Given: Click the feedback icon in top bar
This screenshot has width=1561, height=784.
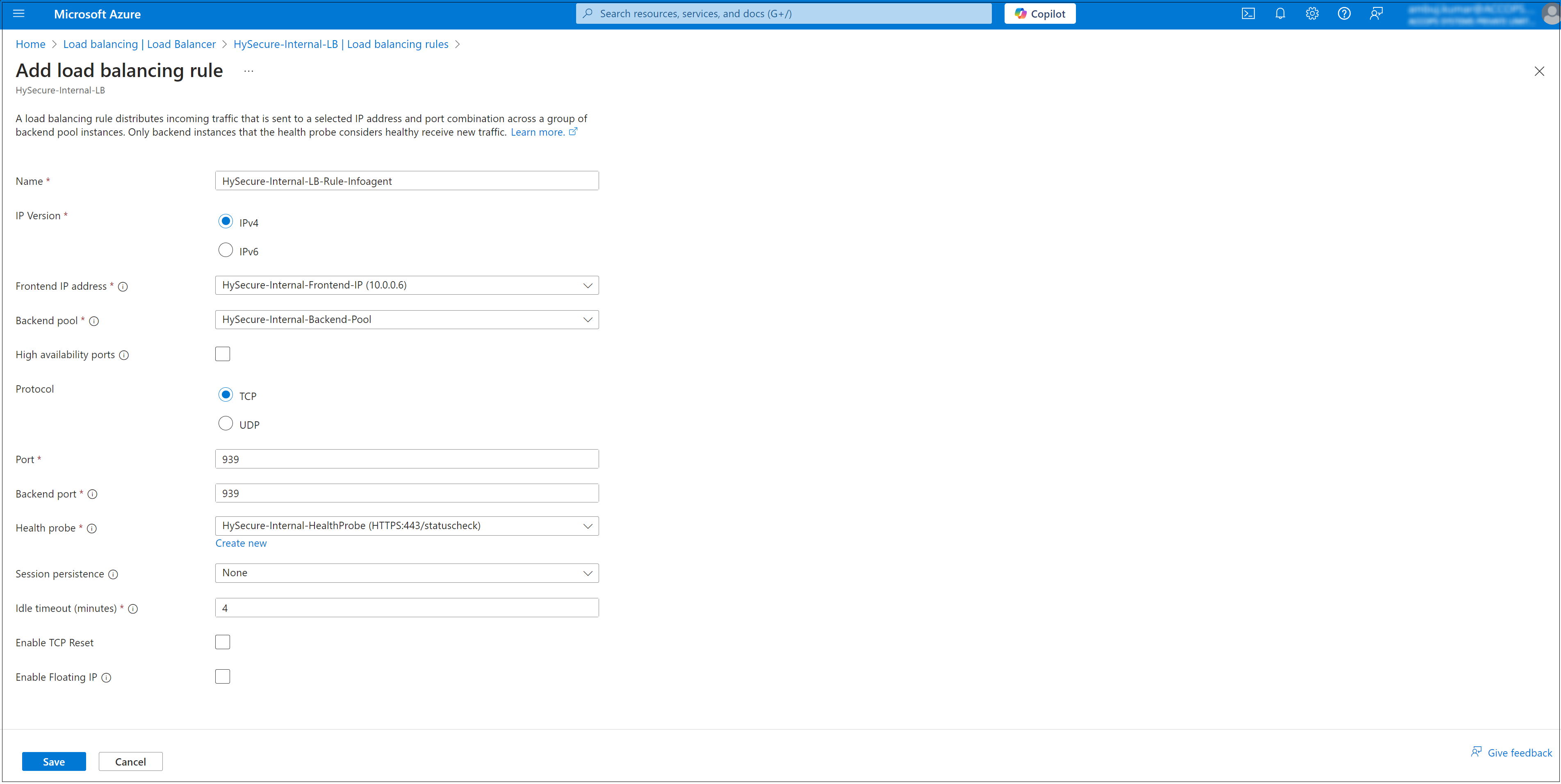Looking at the screenshot, I should tap(1376, 14).
